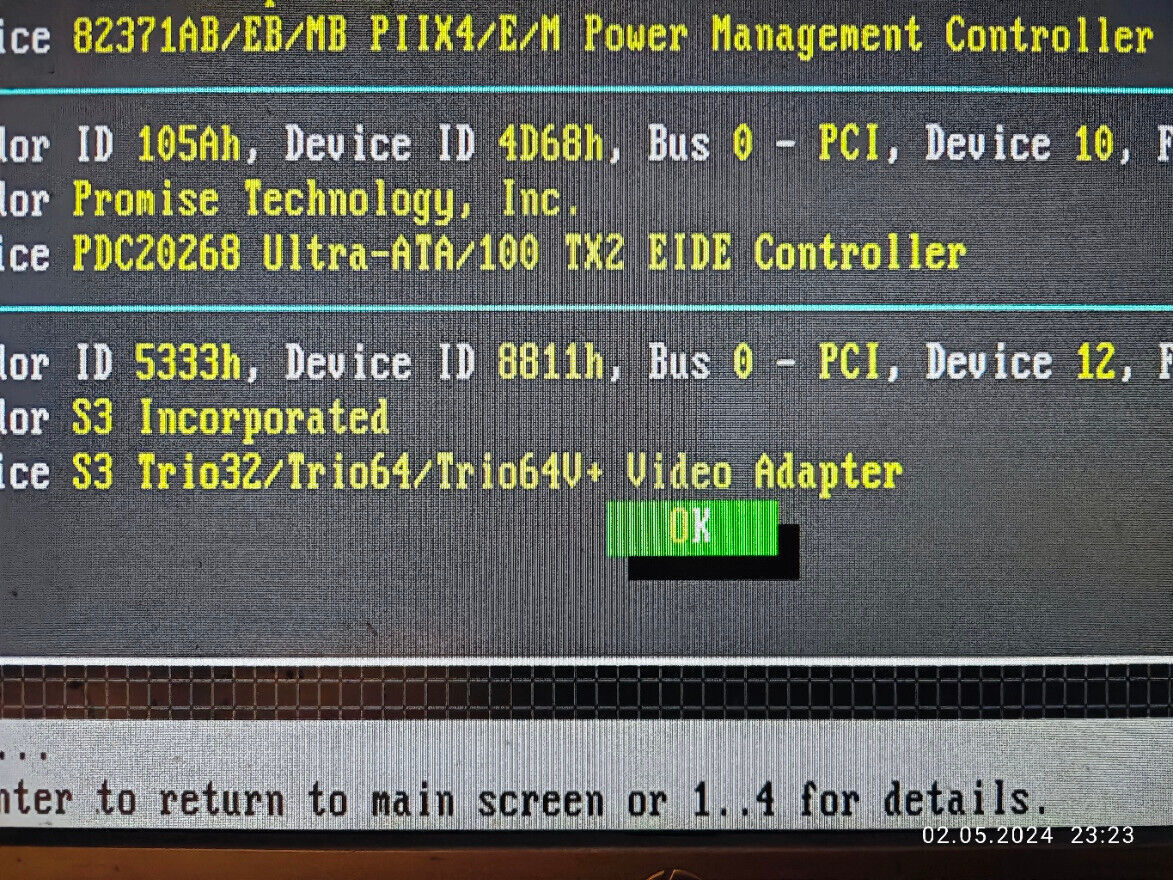This screenshot has width=1173, height=880.
Task: Select the S3 Trio32/Trio64/Trio64V+ Video Adapter entry
Action: click(x=487, y=474)
